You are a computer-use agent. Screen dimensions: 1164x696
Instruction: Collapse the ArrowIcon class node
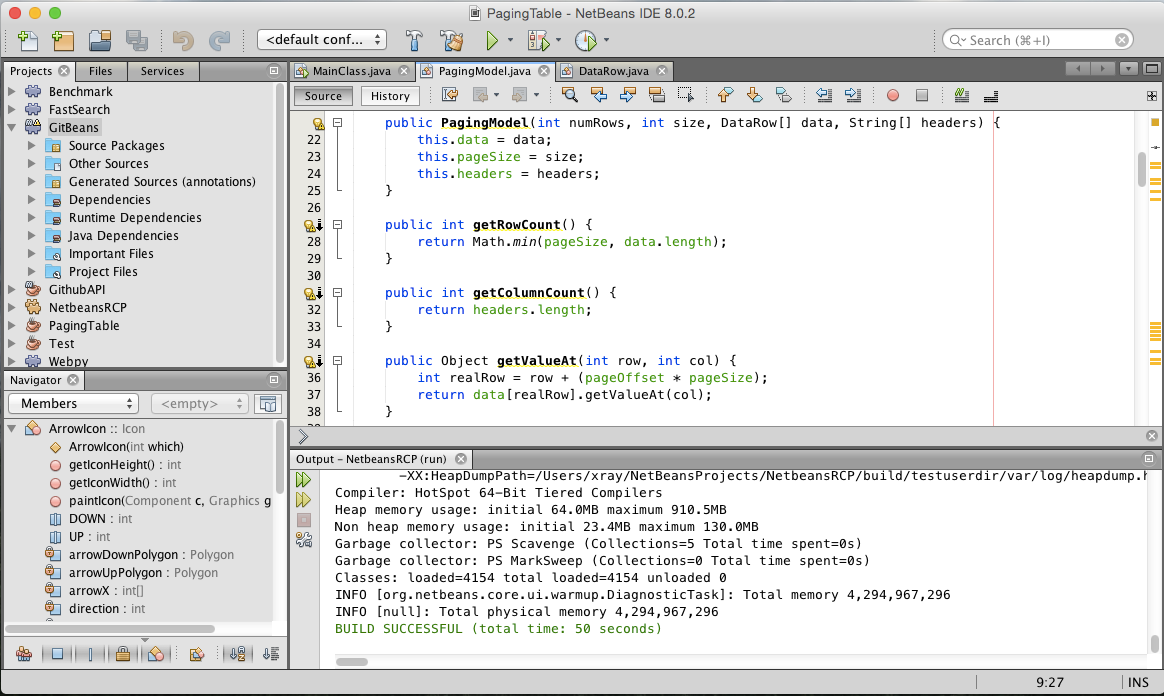tap(12, 428)
